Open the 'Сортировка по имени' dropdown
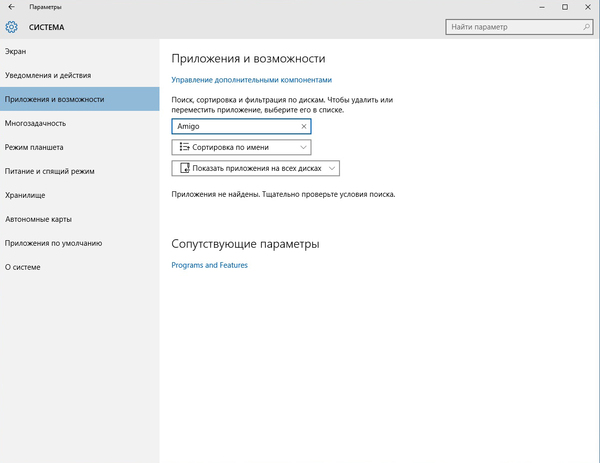The width and height of the screenshot is (600, 463). click(241, 147)
